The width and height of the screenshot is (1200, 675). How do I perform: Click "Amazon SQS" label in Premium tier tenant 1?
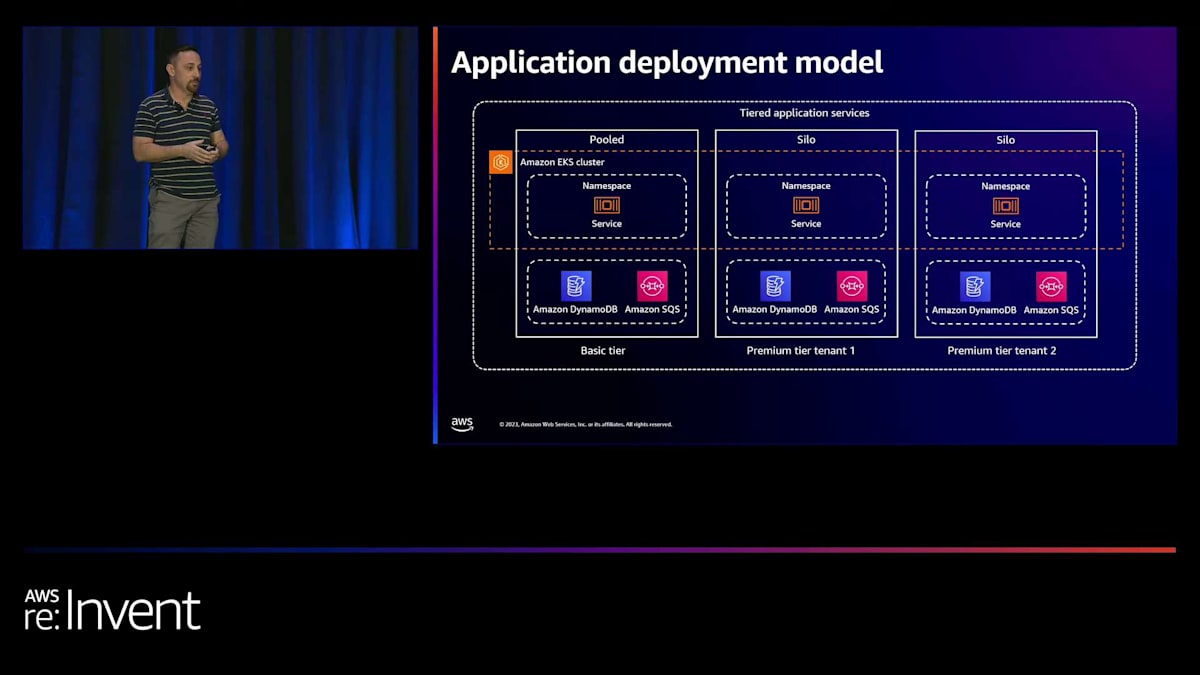(x=852, y=310)
